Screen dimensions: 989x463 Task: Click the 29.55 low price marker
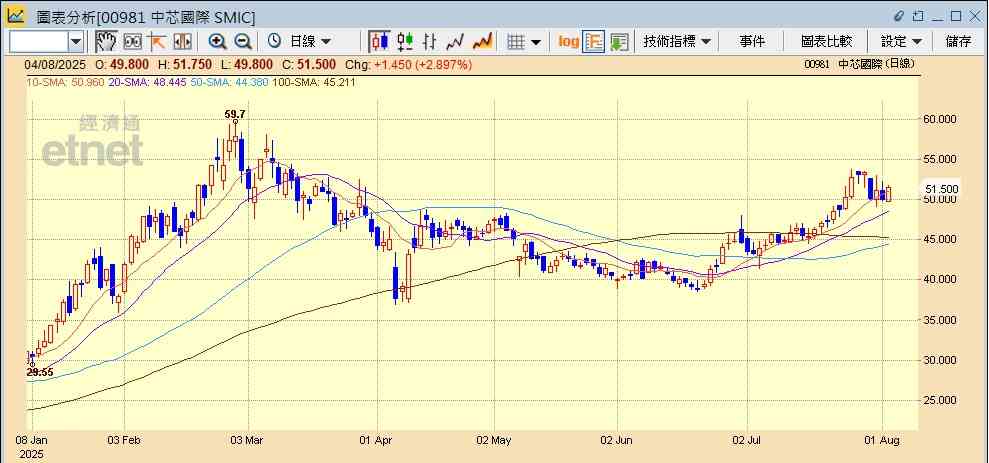pyautogui.click(x=40, y=373)
